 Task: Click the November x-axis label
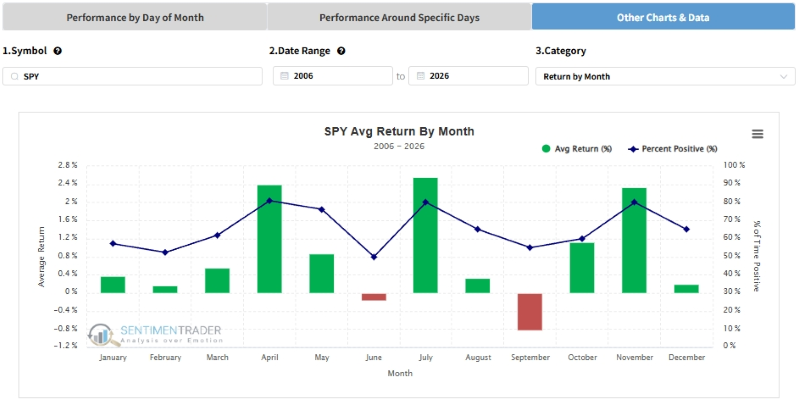click(x=635, y=358)
